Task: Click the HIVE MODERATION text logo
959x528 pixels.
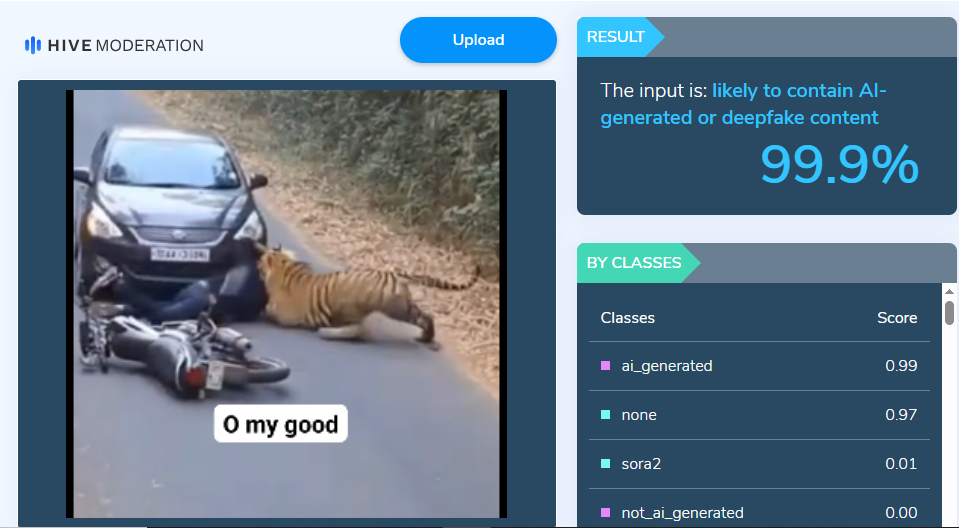Action: tap(125, 46)
